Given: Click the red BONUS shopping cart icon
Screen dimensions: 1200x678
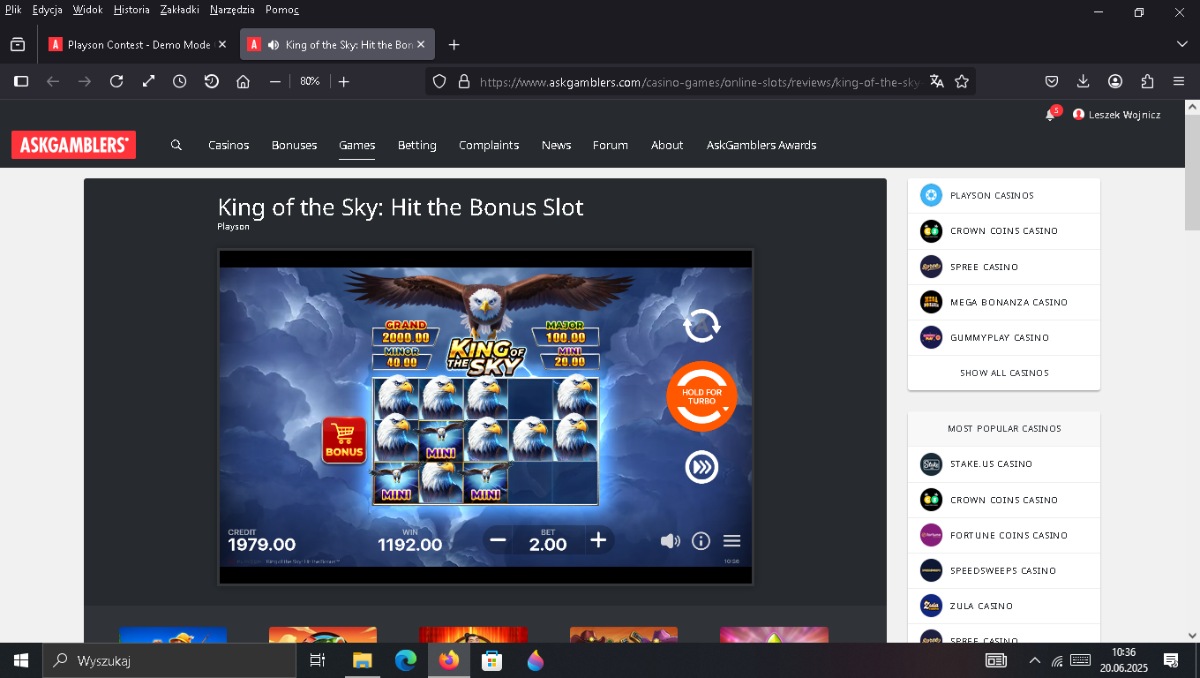Looking at the screenshot, I should tap(344, 440).
